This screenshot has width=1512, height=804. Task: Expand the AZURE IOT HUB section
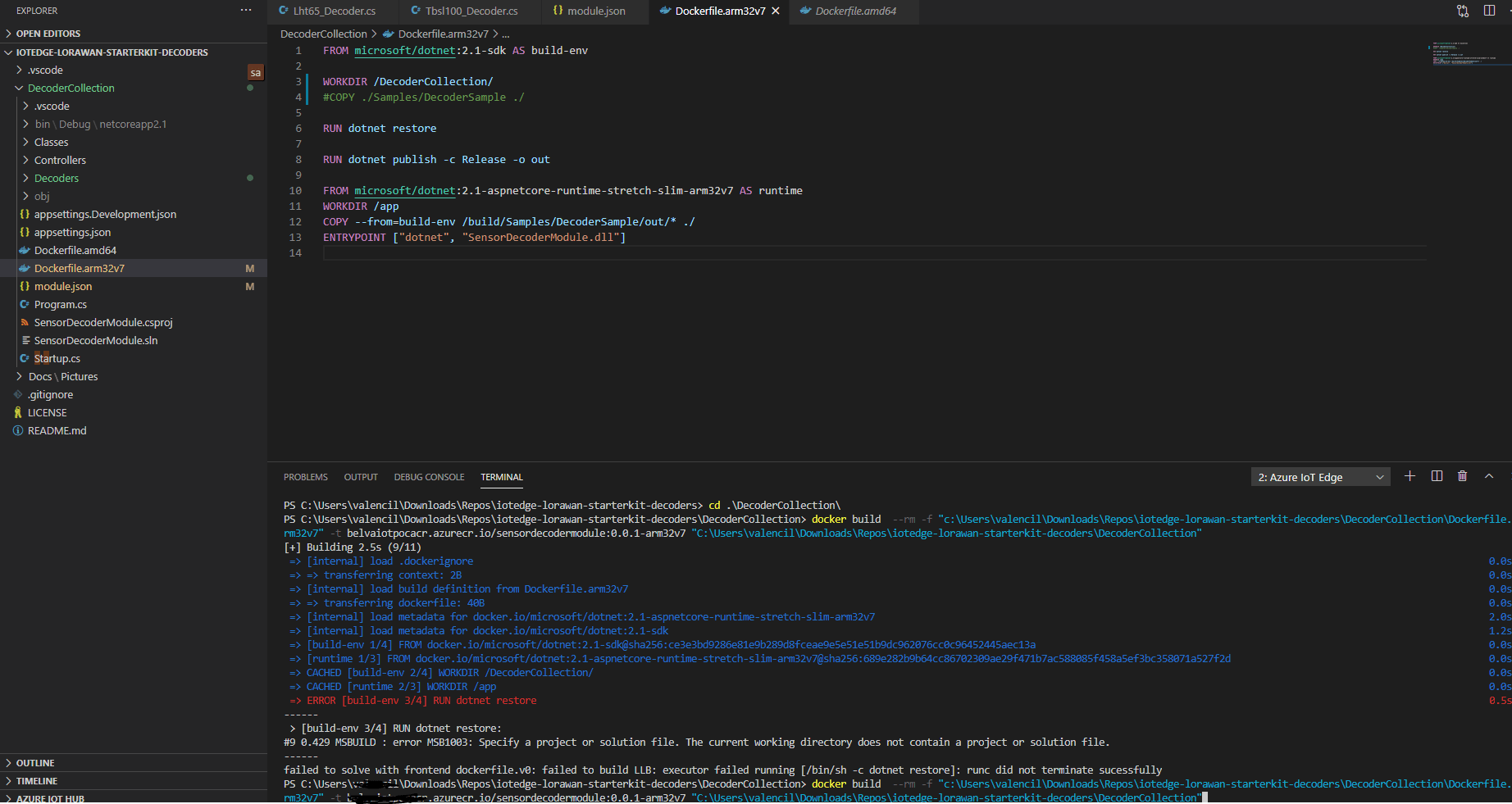pyautogui.click(x=134, y=797)
